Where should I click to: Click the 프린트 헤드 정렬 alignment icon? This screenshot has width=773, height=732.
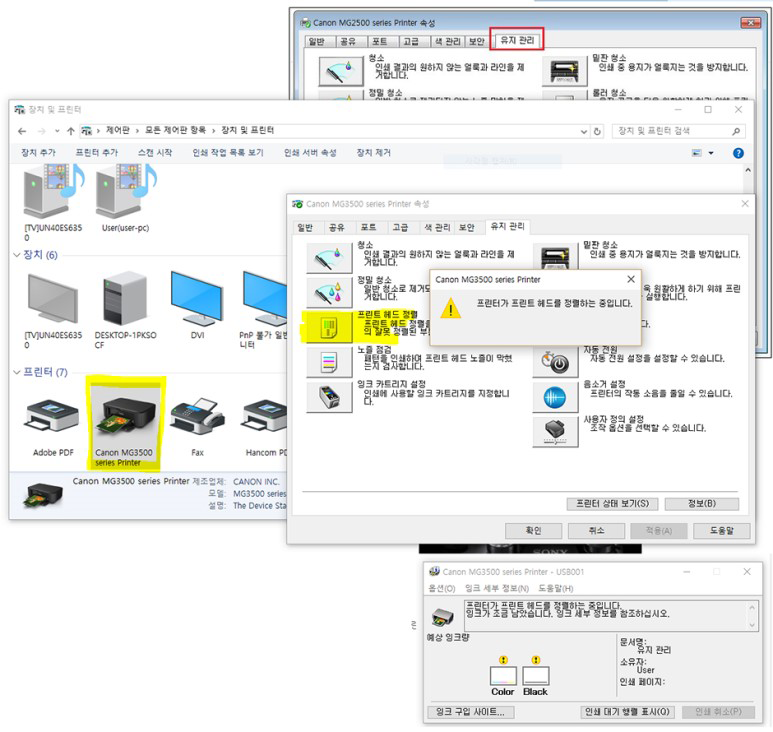tap(329, 327)
